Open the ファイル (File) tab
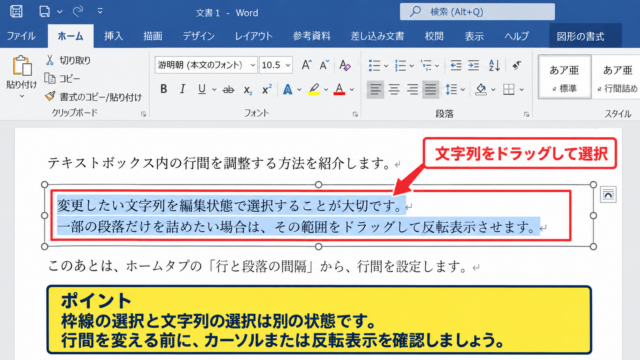 [x=21, y=36]
